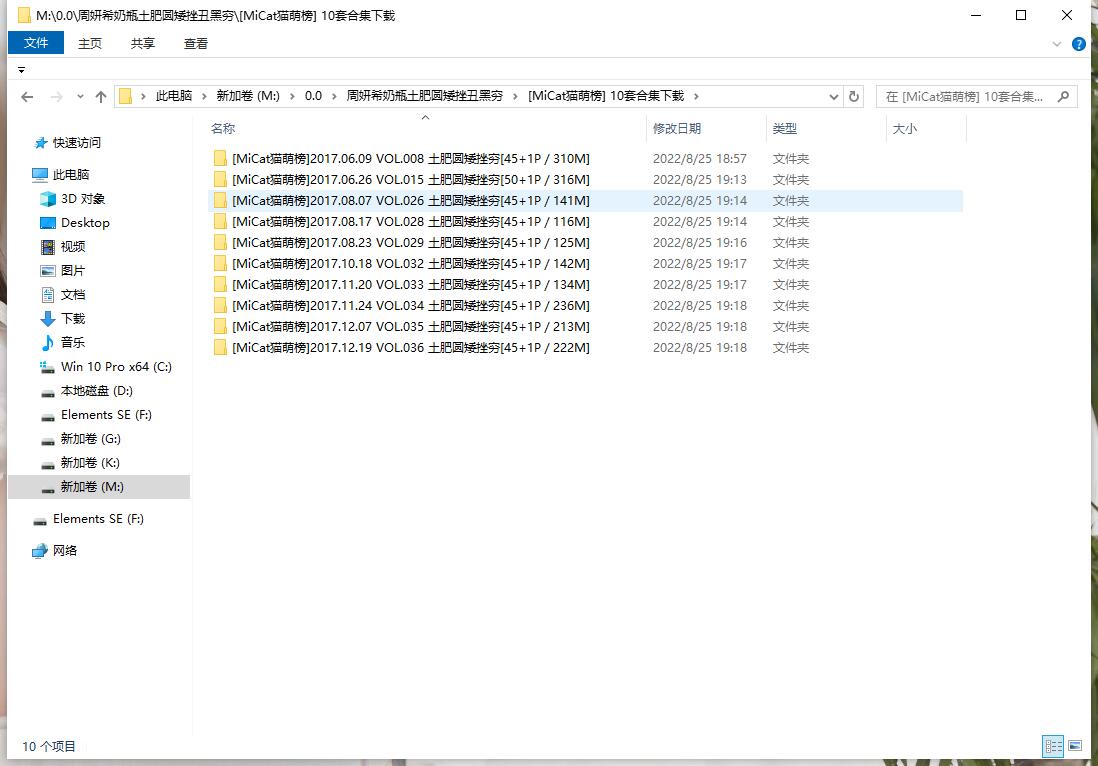Viewport: 1098px width, 766px height.
Task: Go forward with the forward arrow
Action: click(x=57, y=97)
